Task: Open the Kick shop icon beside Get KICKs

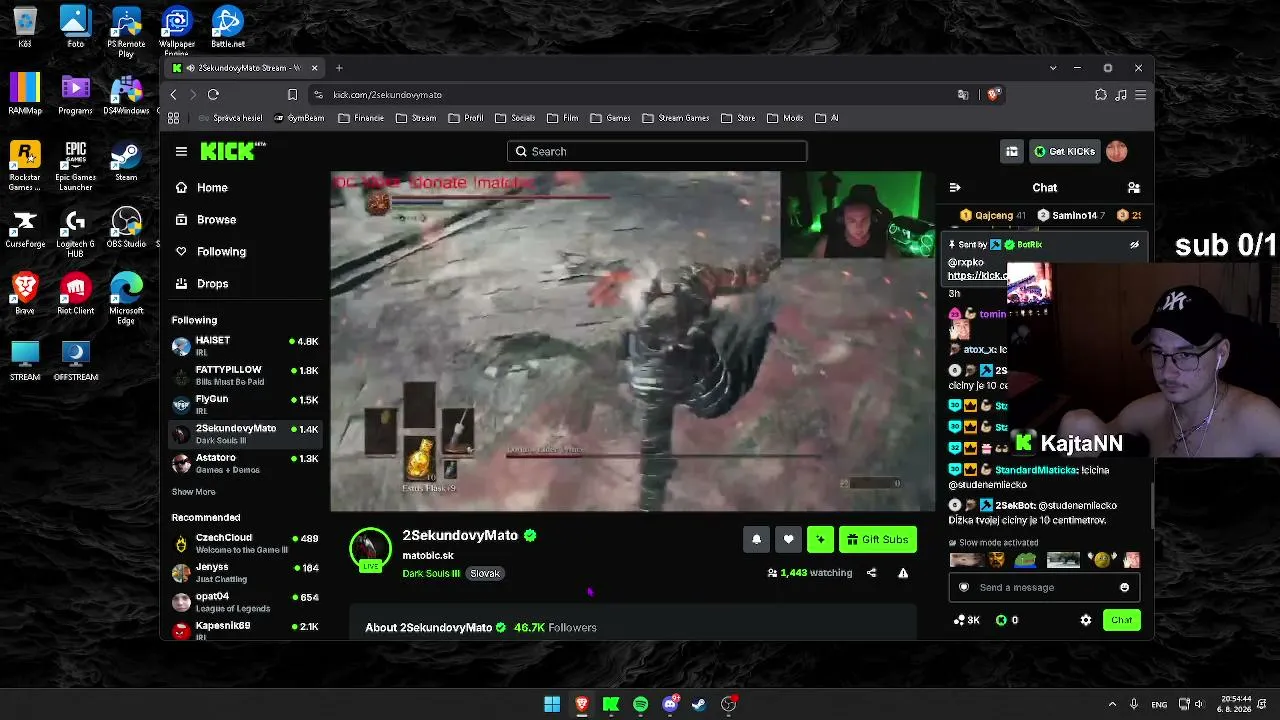Action: click(1012, 151)
